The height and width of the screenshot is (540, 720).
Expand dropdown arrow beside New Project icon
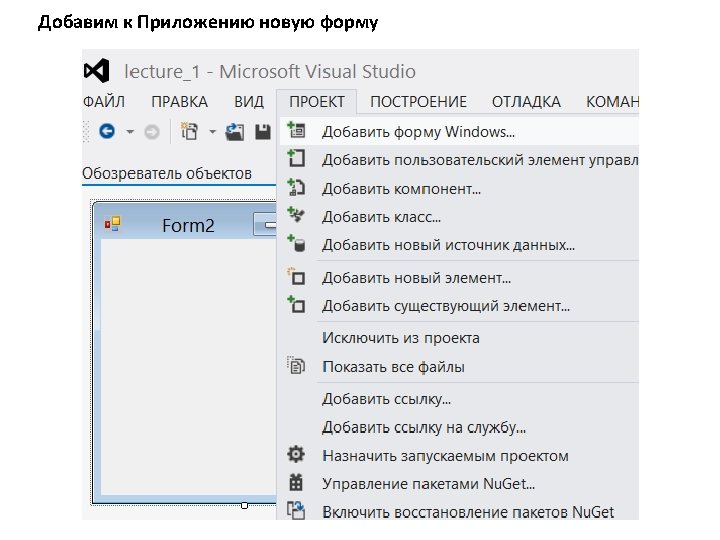point(212,132)
